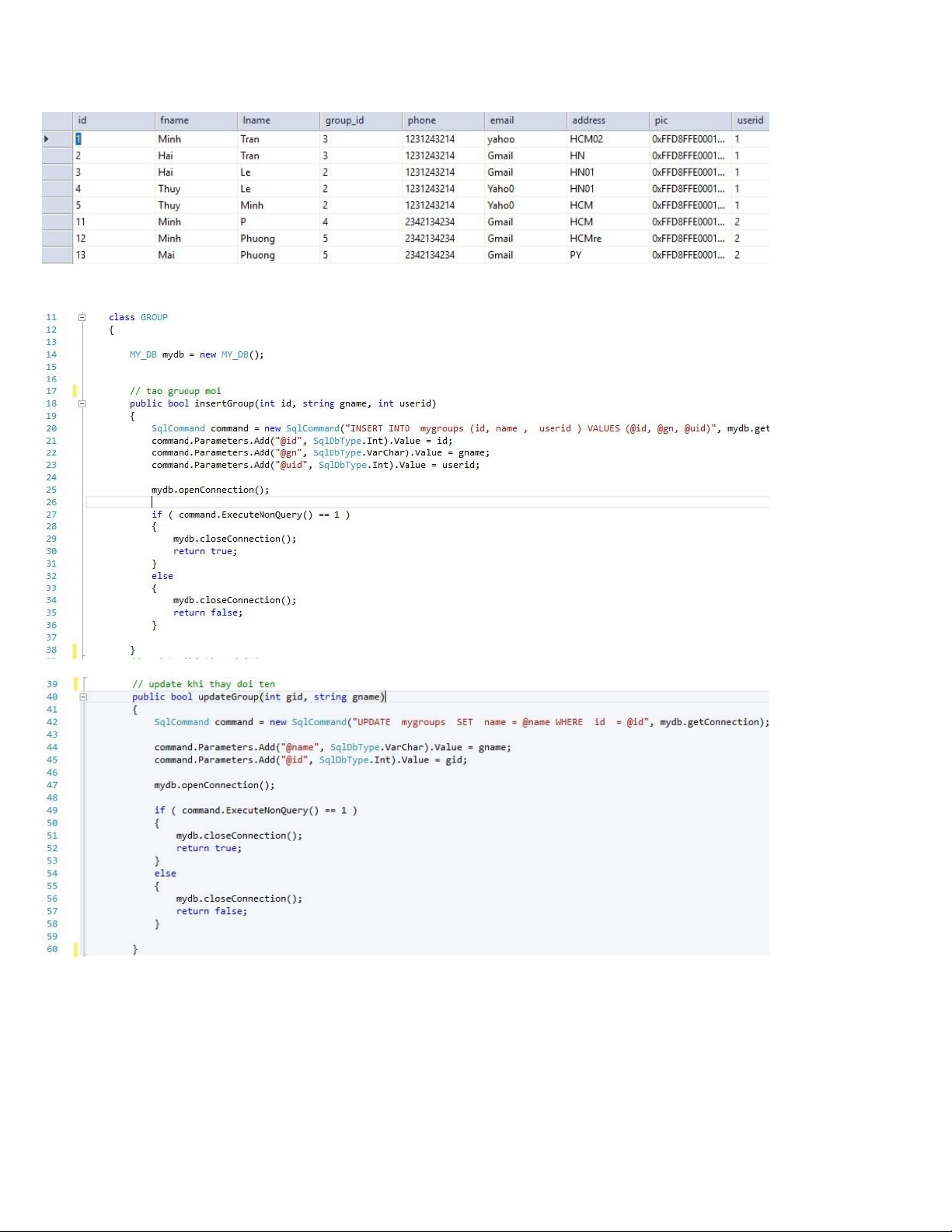Select the lname cell "Minh" in row id 5

tap(278, 205)
